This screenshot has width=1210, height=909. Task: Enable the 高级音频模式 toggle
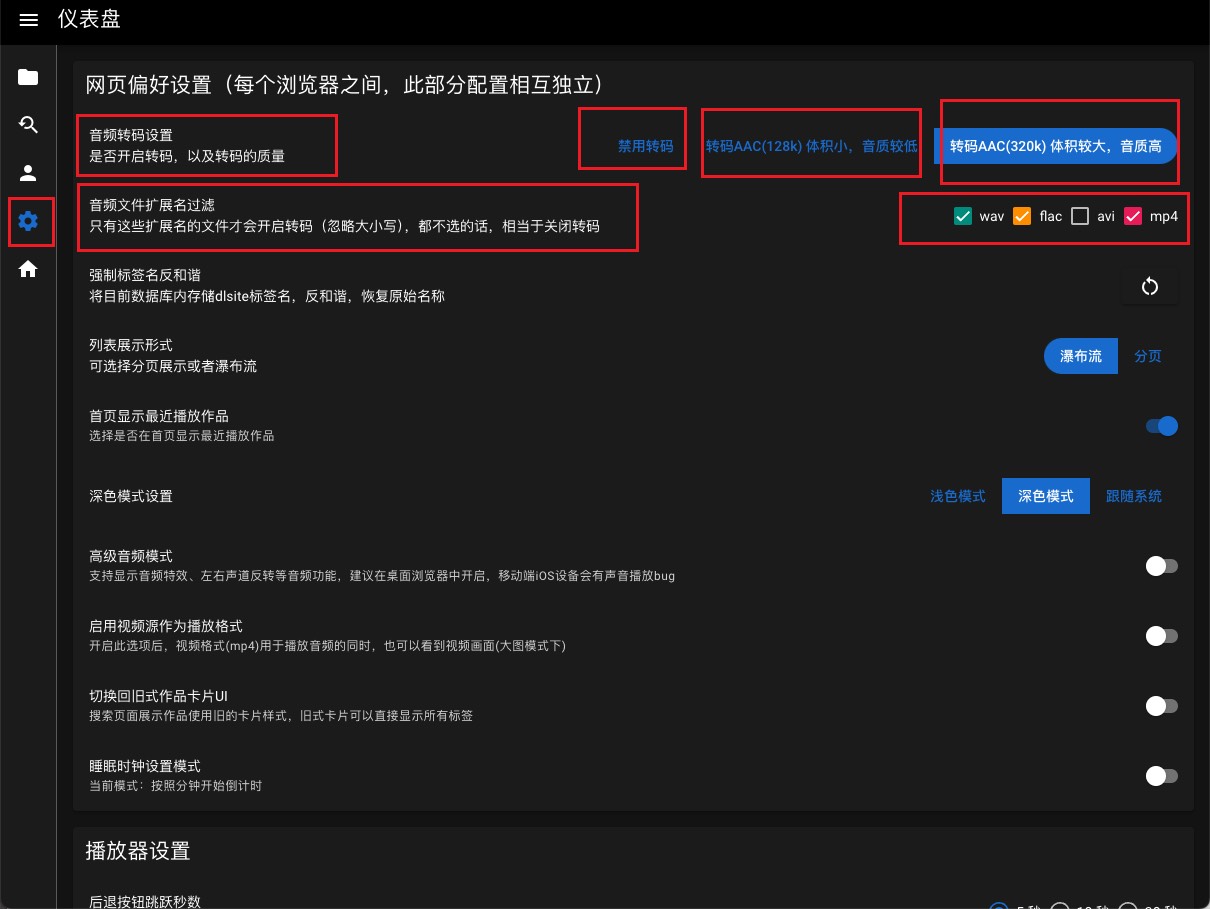pyautogui.click(x=1161, y=566)
